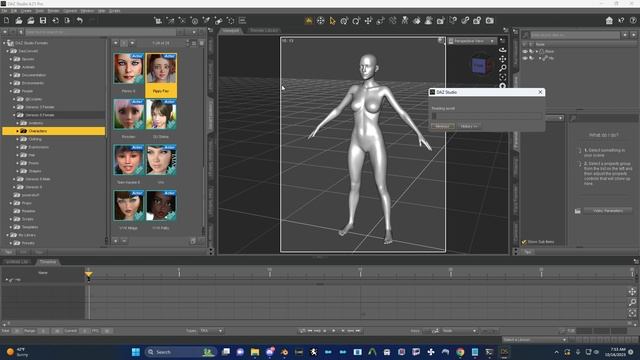Select the highlighted yellow character thumbnail
Image resolution: width=640 pixels, height=360 pixels.
coord(161,75)
